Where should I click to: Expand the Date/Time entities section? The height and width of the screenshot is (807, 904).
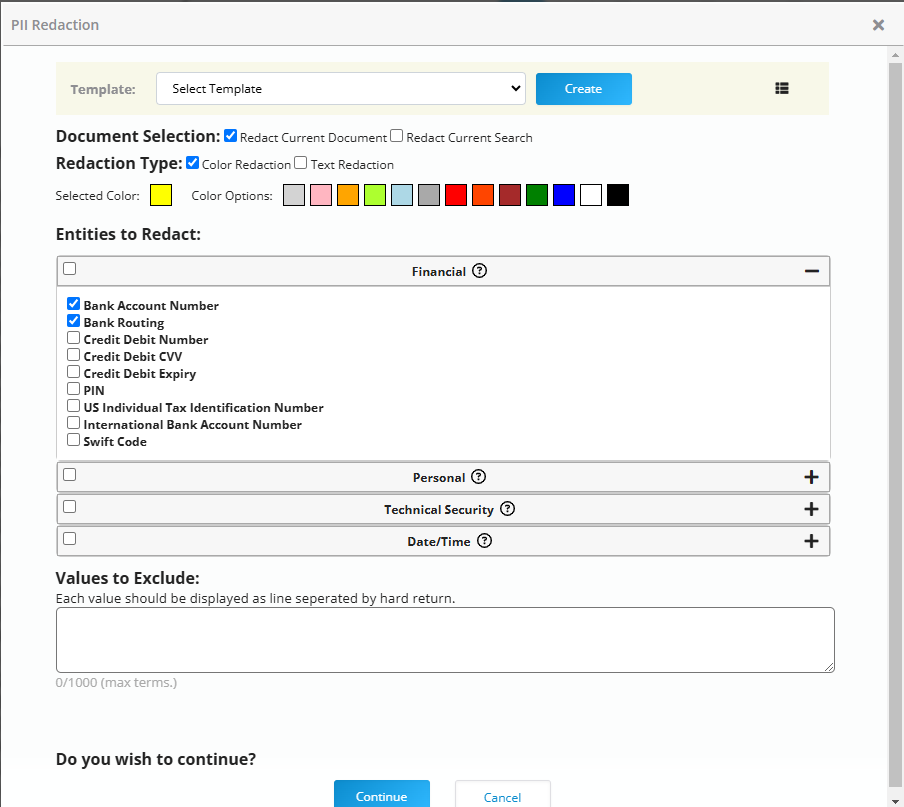point(812,541)
